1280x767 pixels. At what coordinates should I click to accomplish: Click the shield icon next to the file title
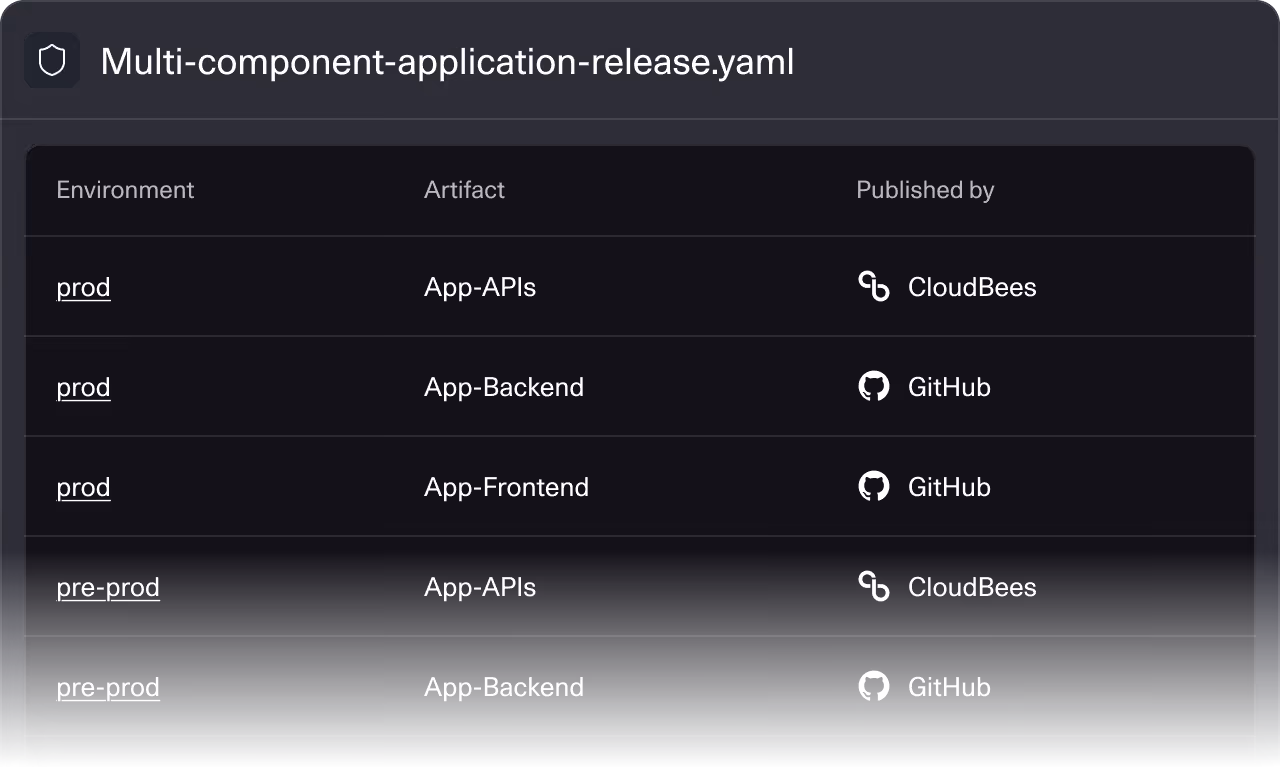(x=51, y=60)
